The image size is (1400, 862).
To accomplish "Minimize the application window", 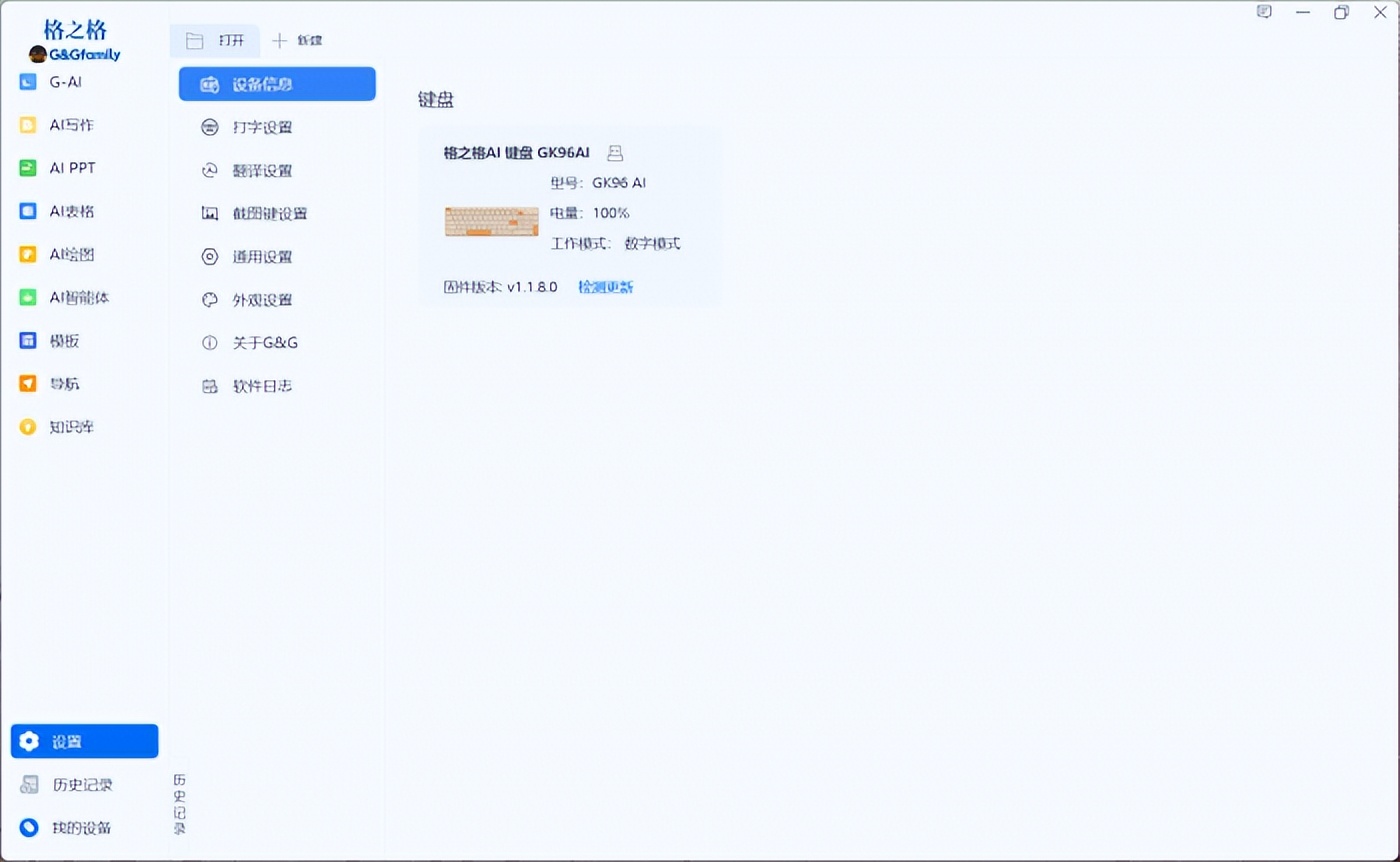I will tap(1303, 12).
